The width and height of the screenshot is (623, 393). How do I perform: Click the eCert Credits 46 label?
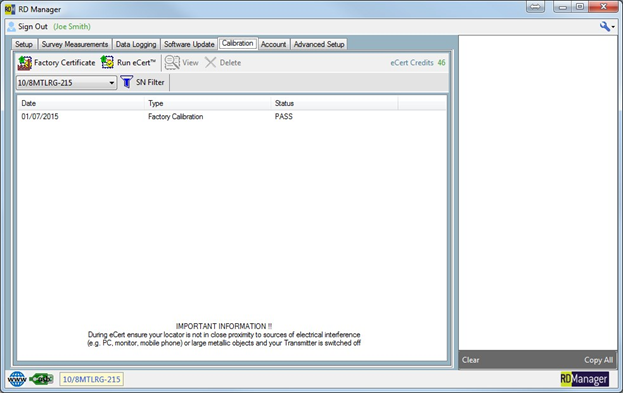(418, 62)
